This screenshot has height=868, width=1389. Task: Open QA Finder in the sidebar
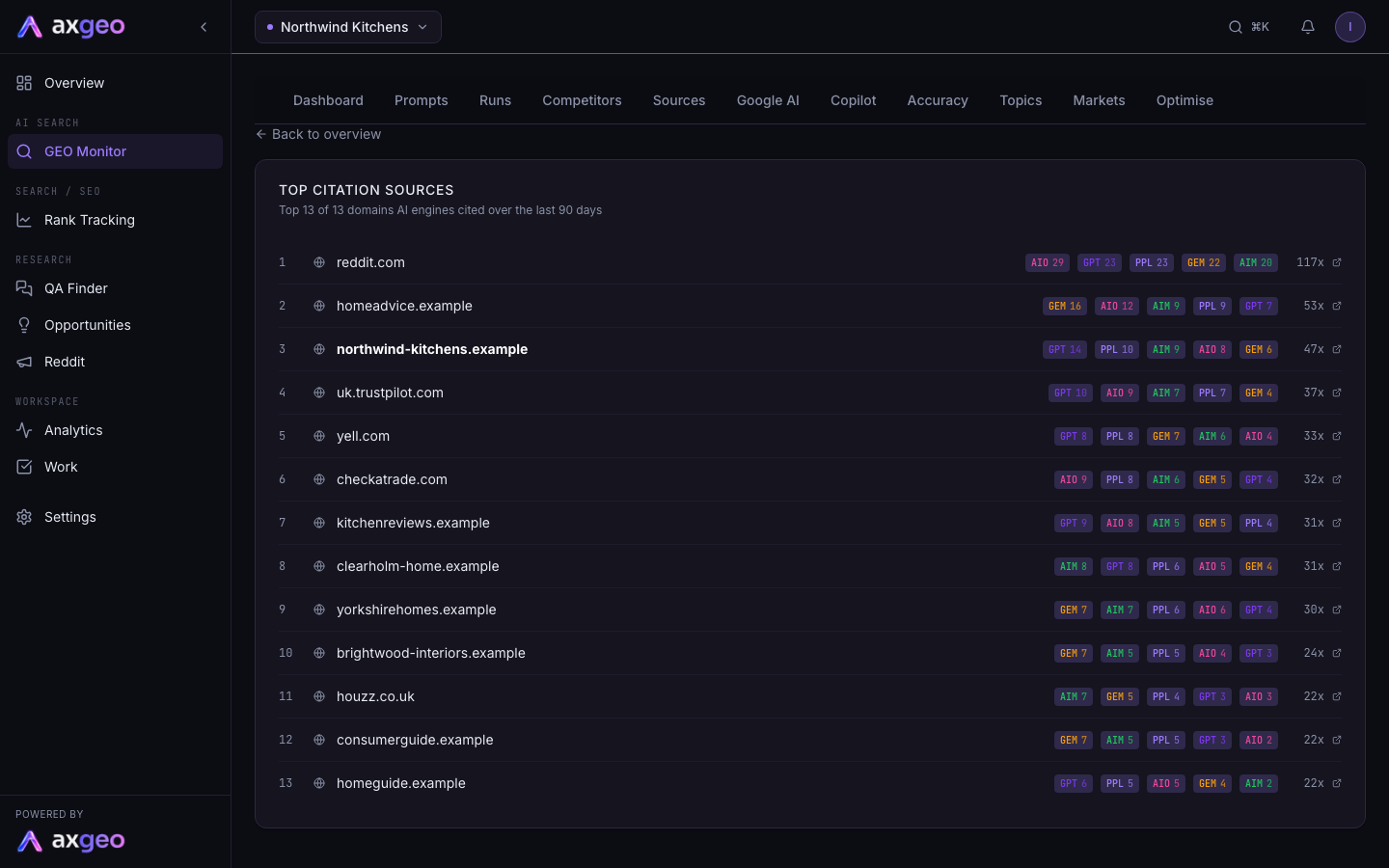click(115, 288)
